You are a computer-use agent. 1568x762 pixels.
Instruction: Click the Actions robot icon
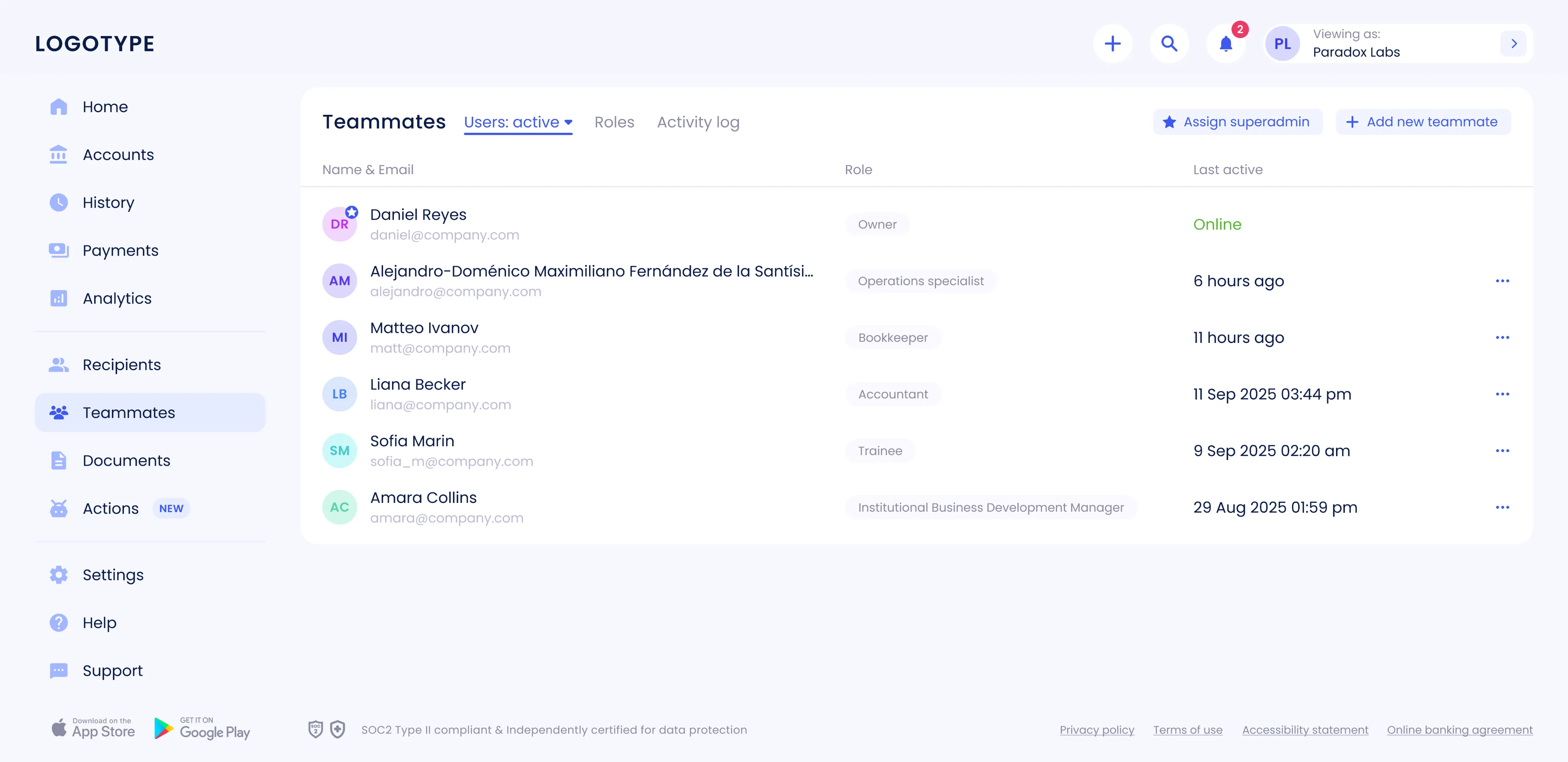tap(59, 508)
